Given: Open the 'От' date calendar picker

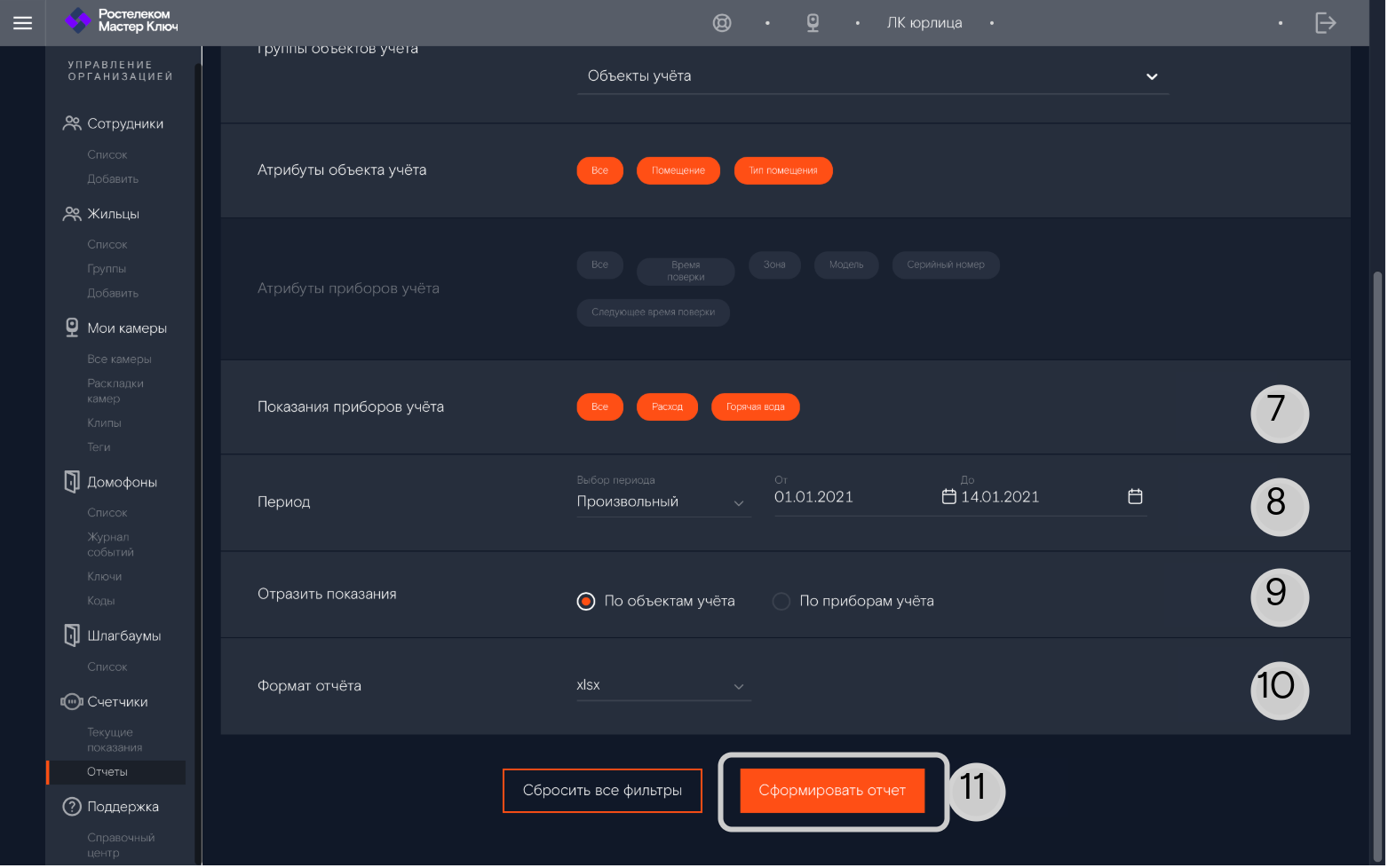Looking at the screenshot, I should (948, 497).
